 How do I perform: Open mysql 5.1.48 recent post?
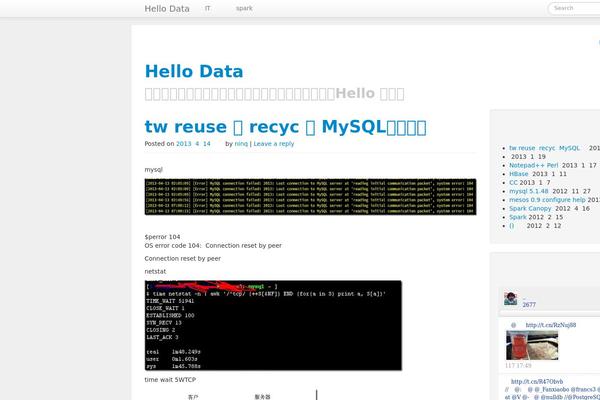pyautogui.click(x=528, y=191)
